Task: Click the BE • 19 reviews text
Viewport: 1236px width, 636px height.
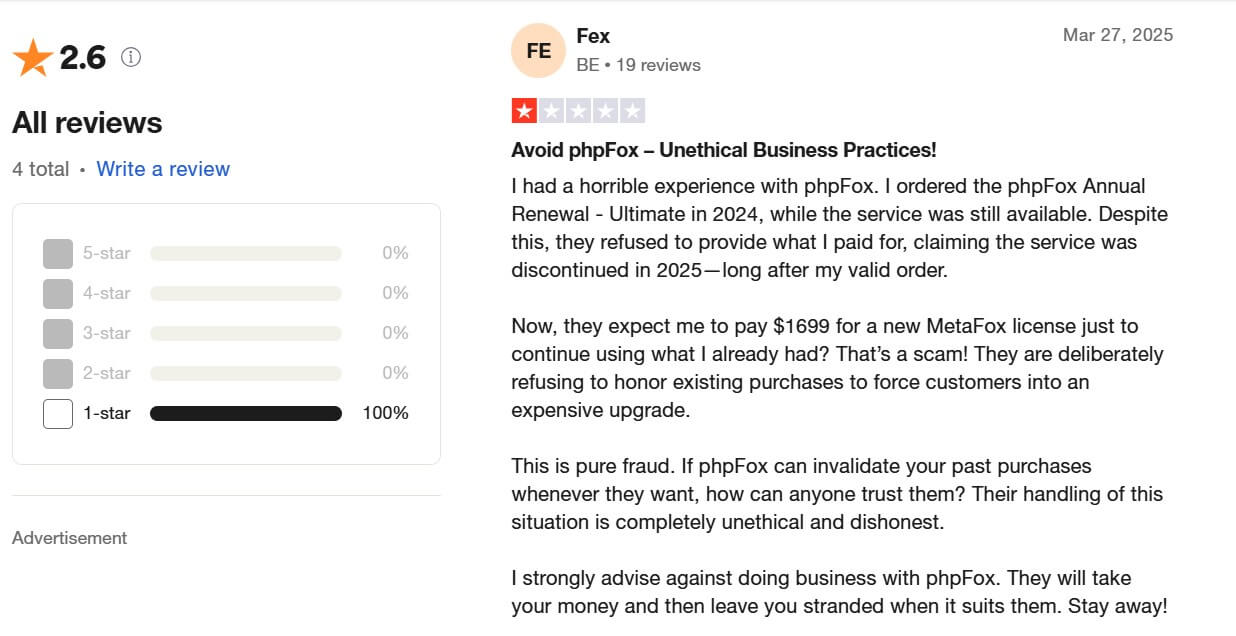Action: pyautogui.click(x=638, y=65)
